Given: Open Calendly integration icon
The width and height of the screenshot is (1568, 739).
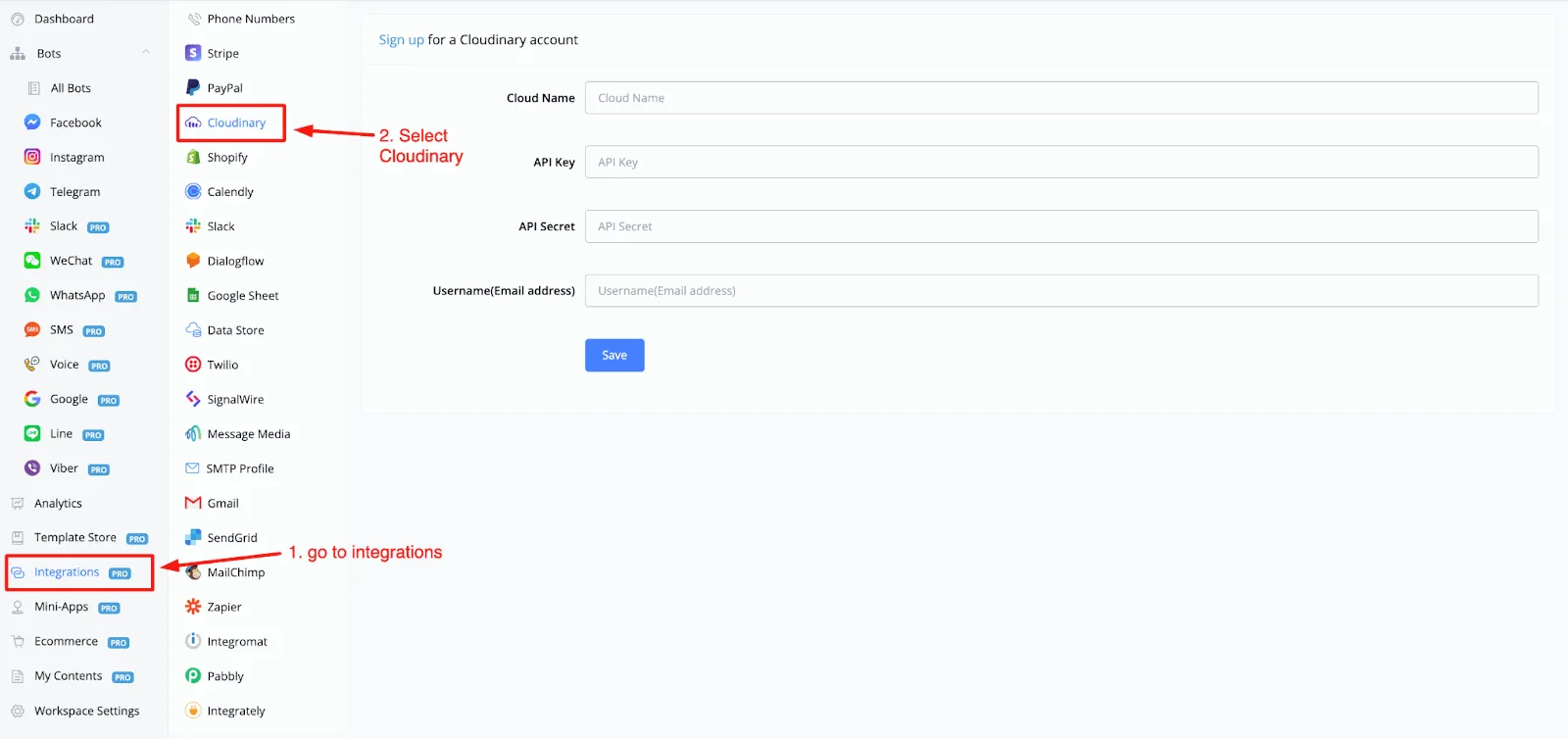Looking at the screenshot, I should [193, 191].
